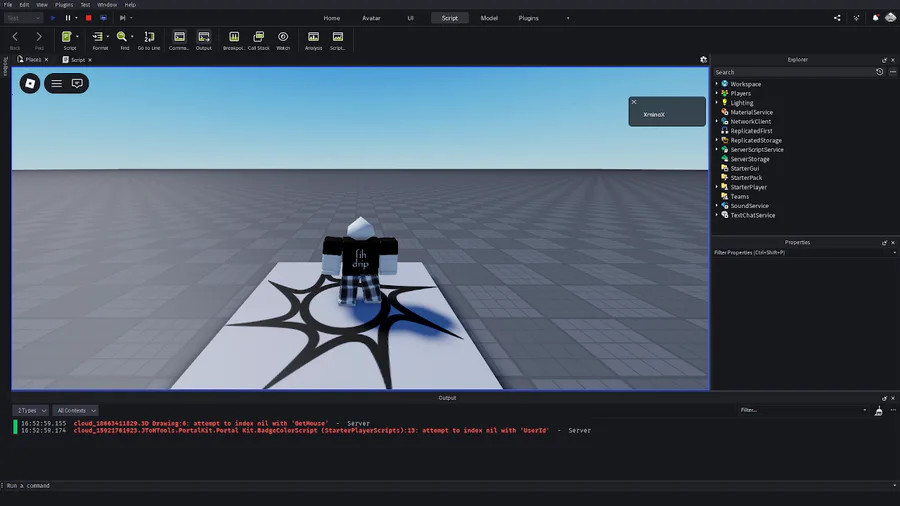Open the in-game Roblox menu button
The height and width of the screenshot is (506, 900).
point(30,84)
